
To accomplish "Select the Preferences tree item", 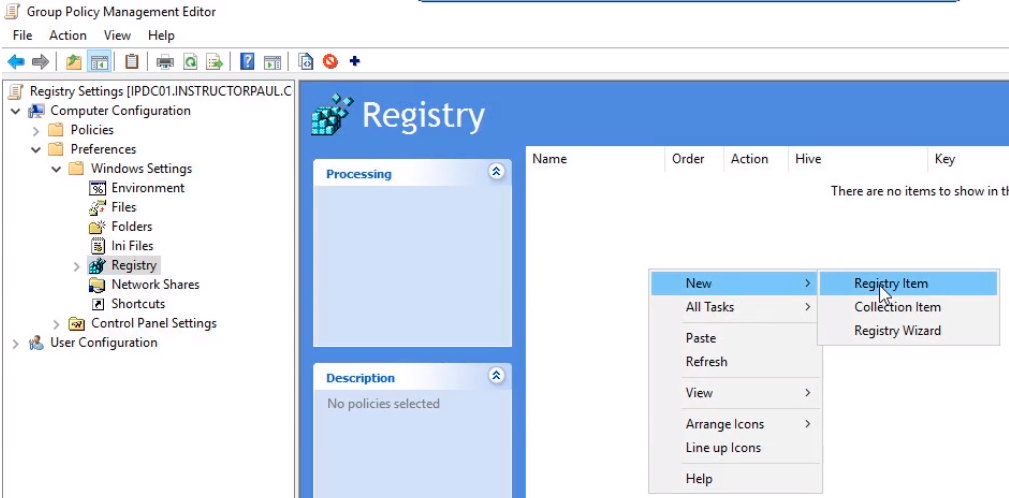I will (x=103, y=149).
